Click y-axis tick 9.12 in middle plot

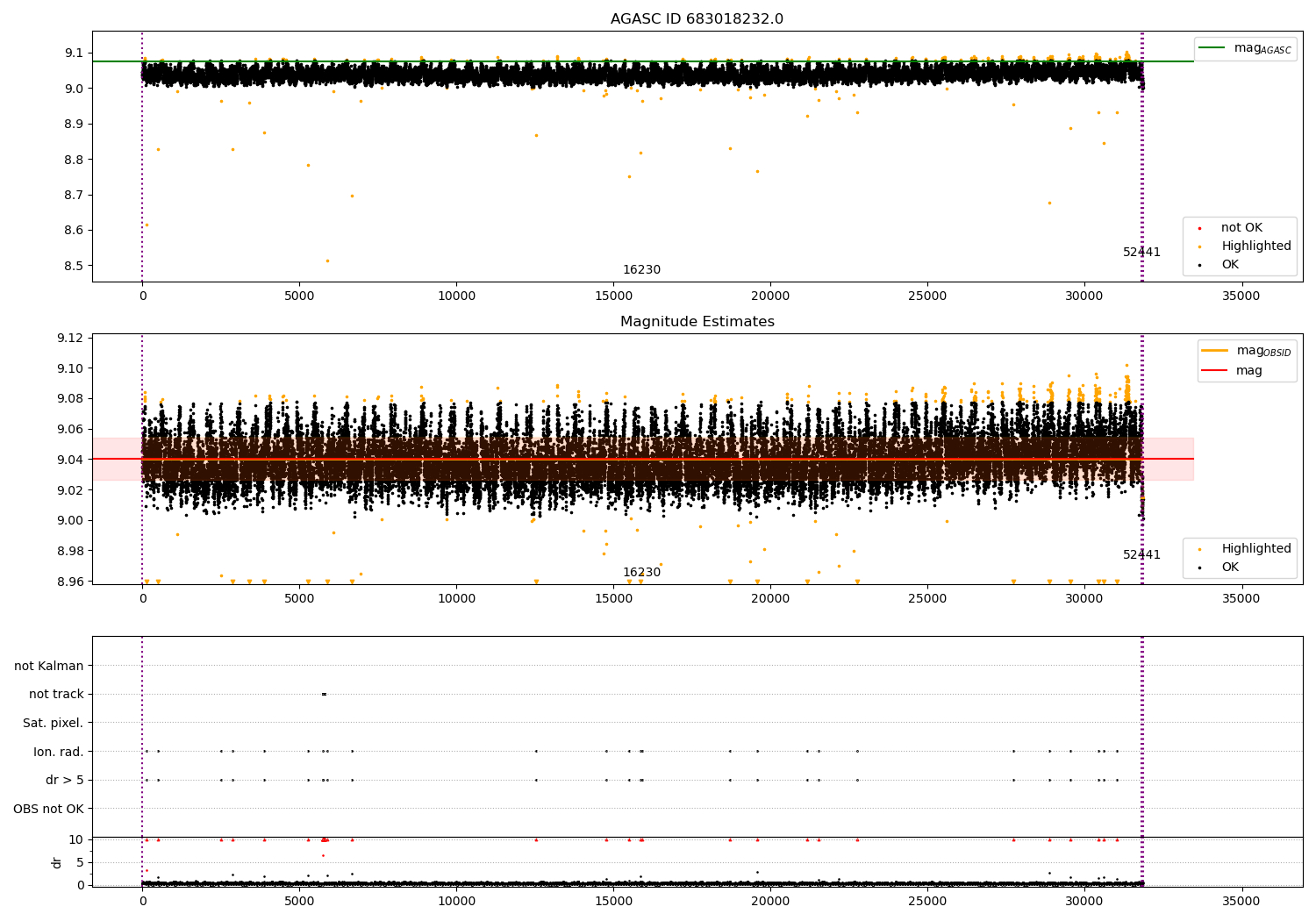pyautogui.click(x=70, y=339)
